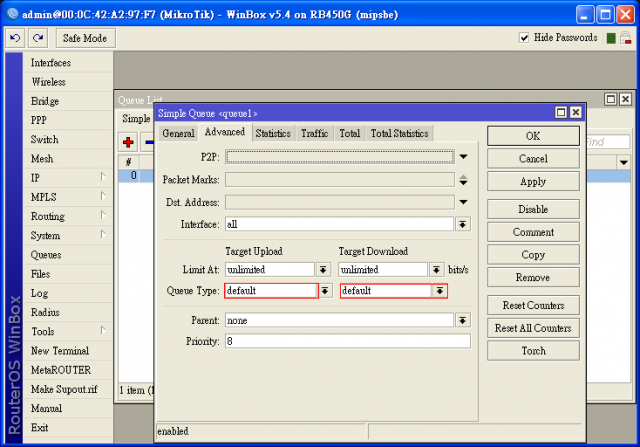Expand the IP submenu arrow

point(103,177)
